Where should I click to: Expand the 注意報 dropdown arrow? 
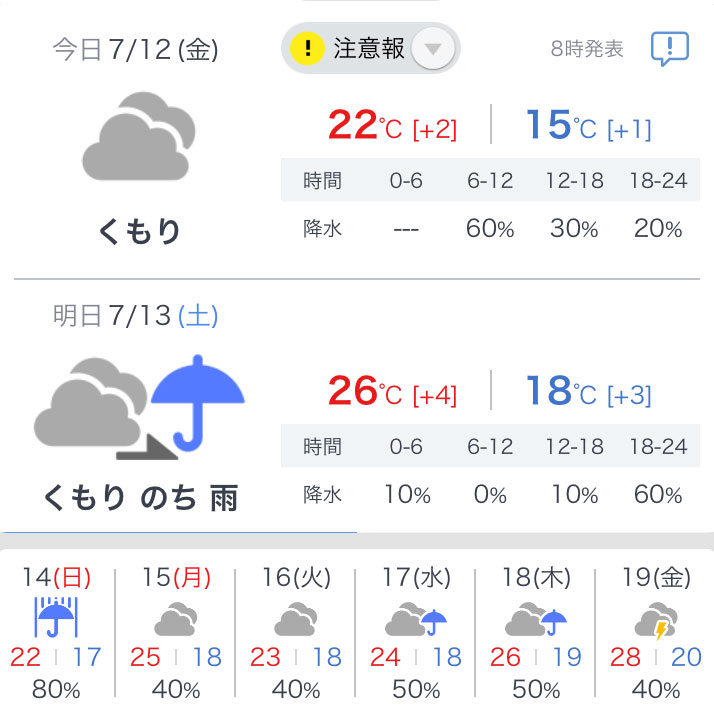[x=433, y=48]
